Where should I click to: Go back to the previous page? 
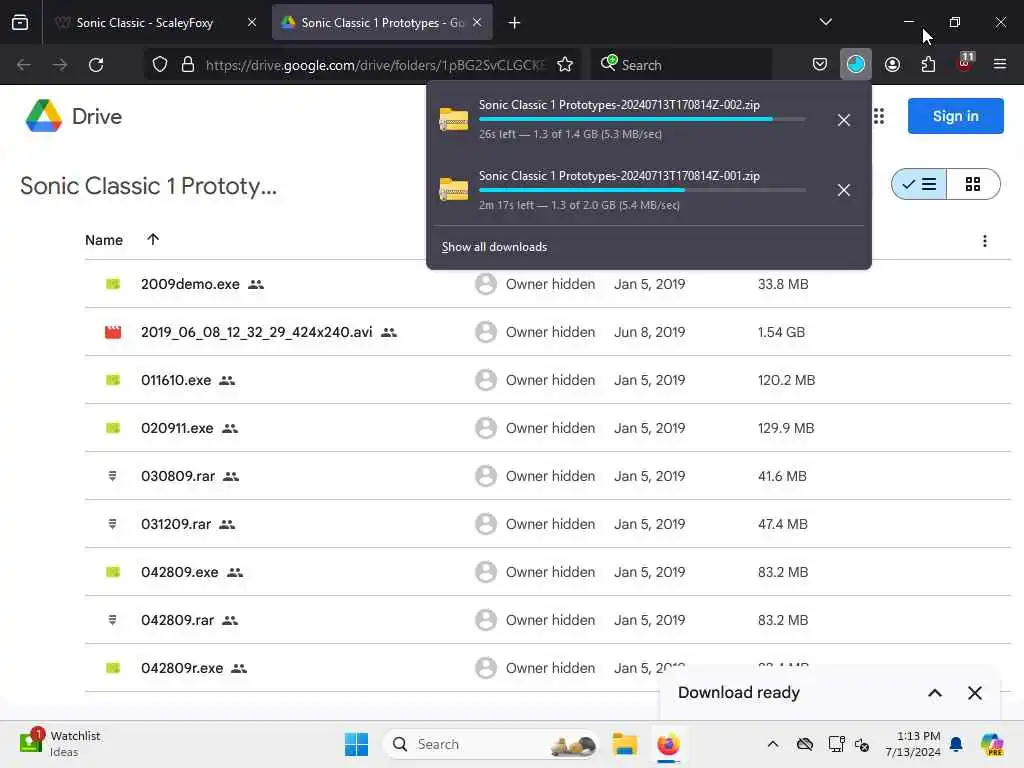[x=24, y=64]
